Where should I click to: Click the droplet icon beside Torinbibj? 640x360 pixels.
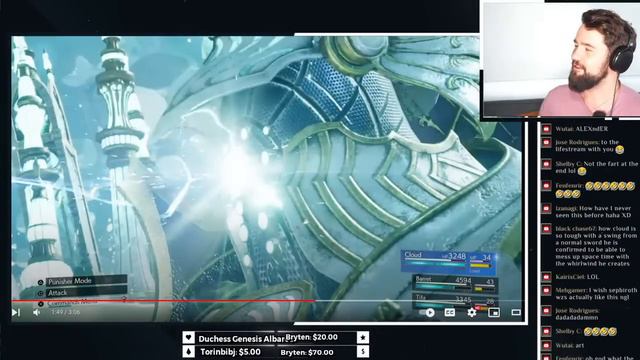point(189,351)
